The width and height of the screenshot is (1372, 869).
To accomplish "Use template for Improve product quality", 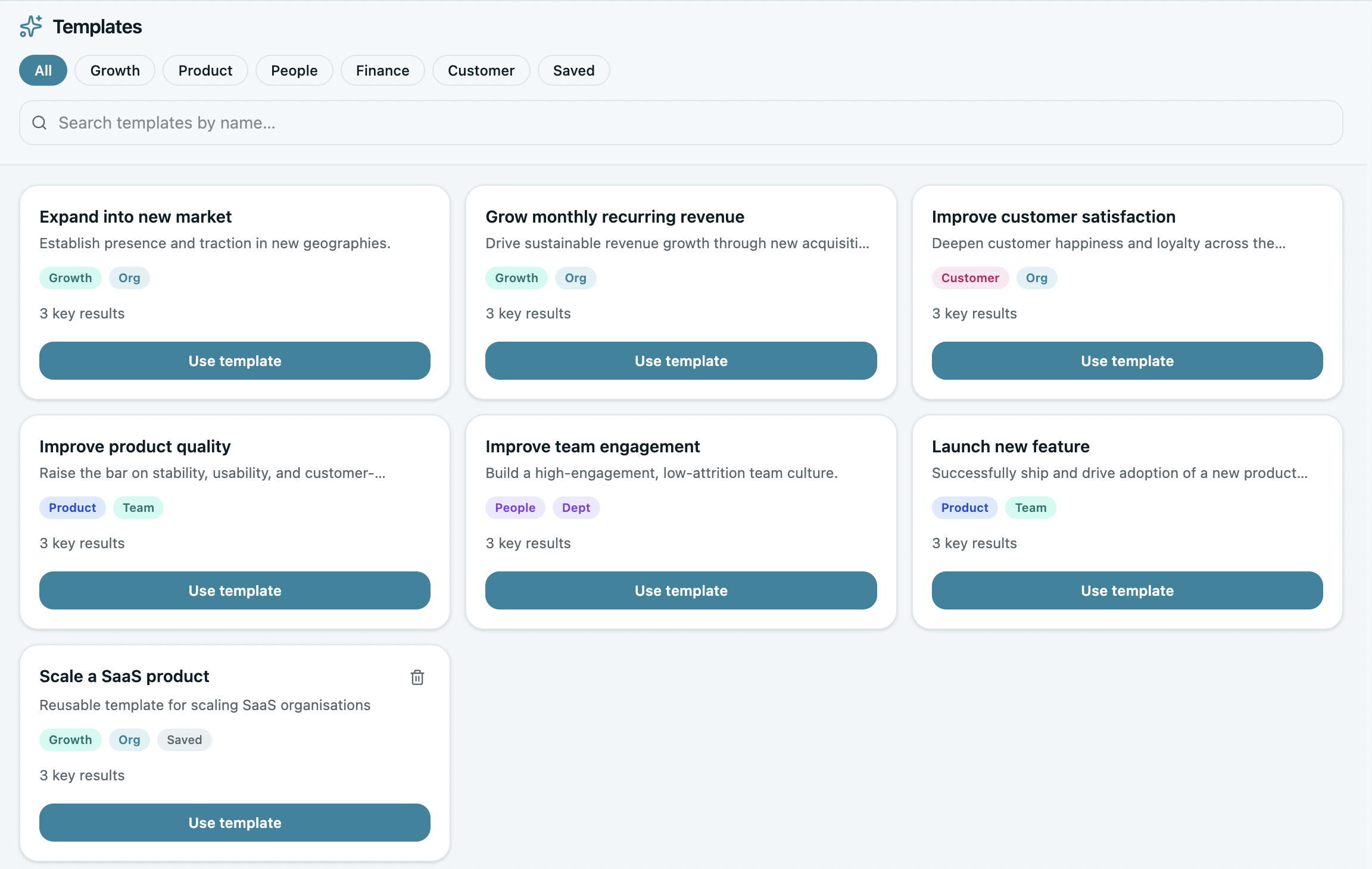I will click(x=235, y=590).
